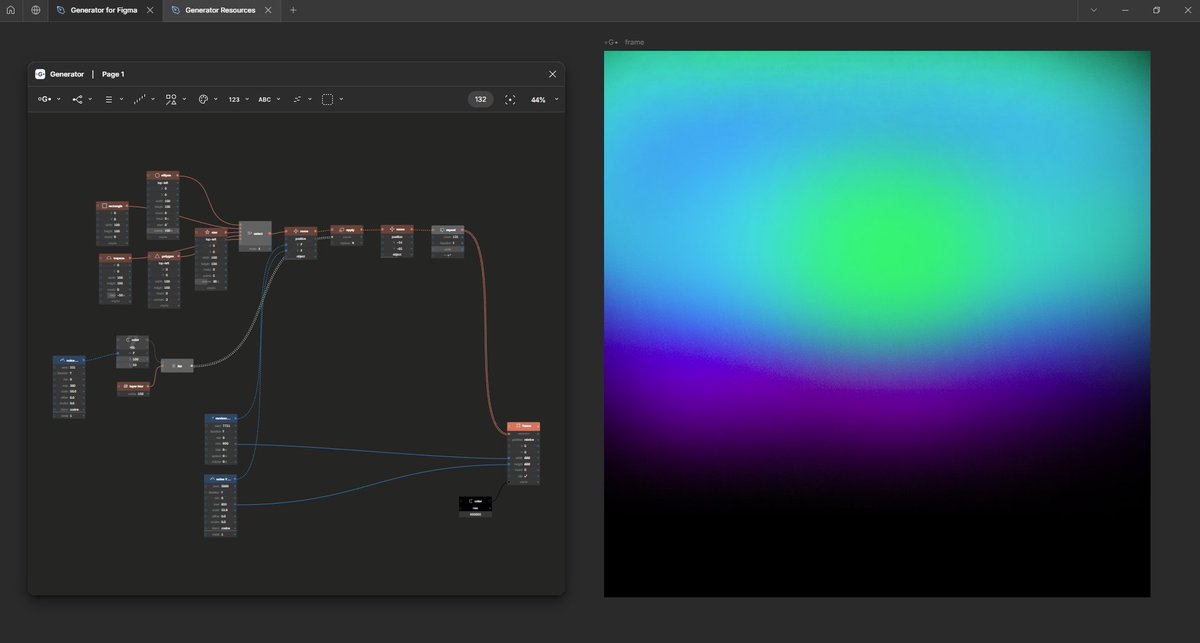Expand the arrow next to 123 tool

(x=248, y=100)
